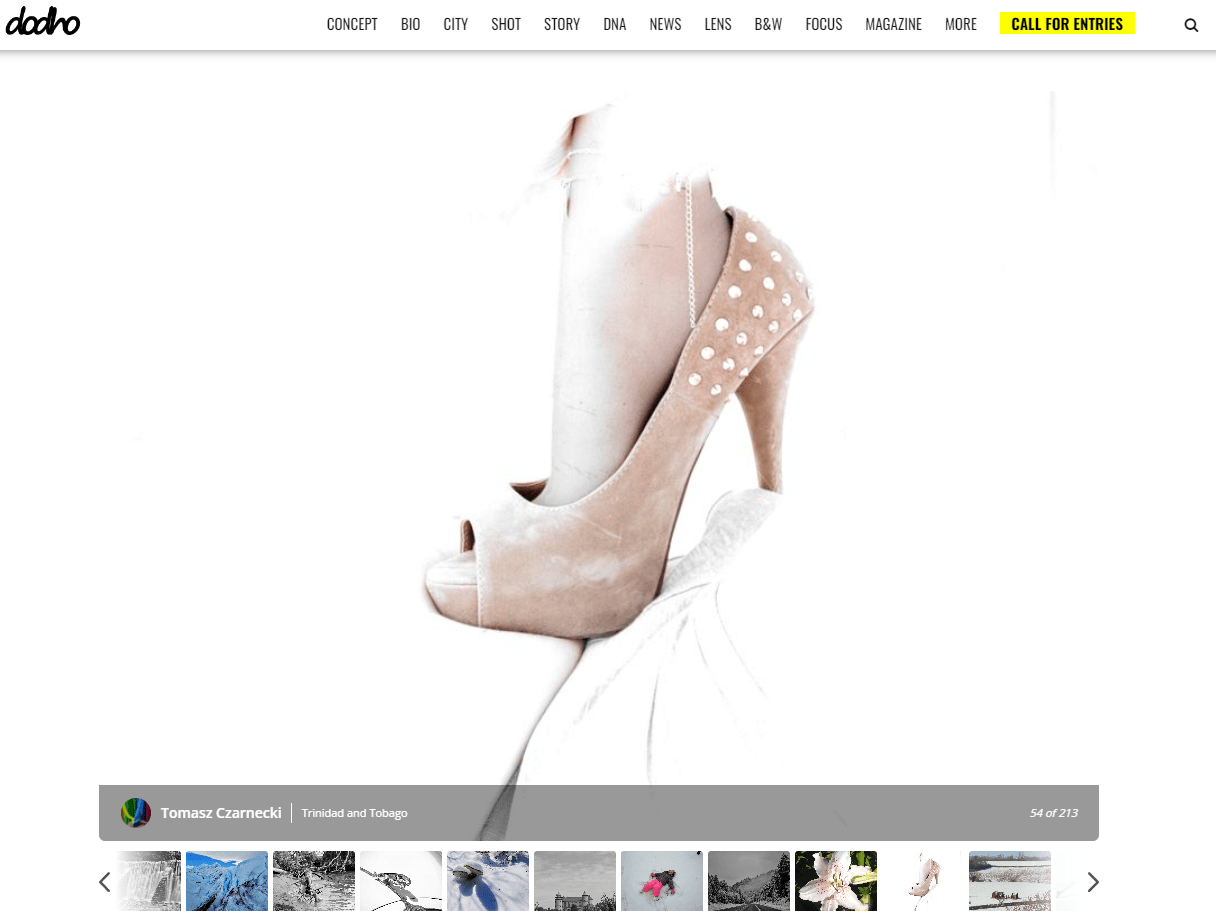Open the FOCUS section
This screenshot has height=911, width=1216.
pos(824,24)
